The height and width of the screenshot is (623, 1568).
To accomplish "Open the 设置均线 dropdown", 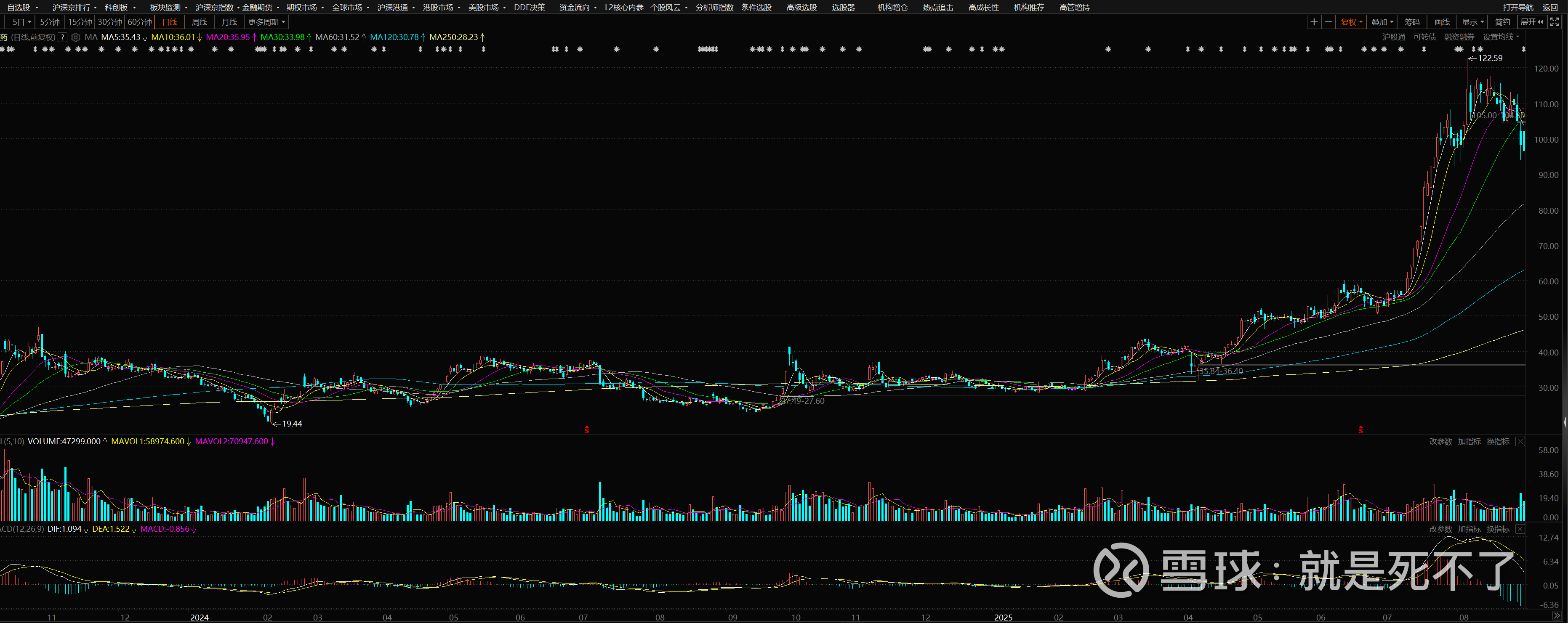I will tap(1500, 37).
